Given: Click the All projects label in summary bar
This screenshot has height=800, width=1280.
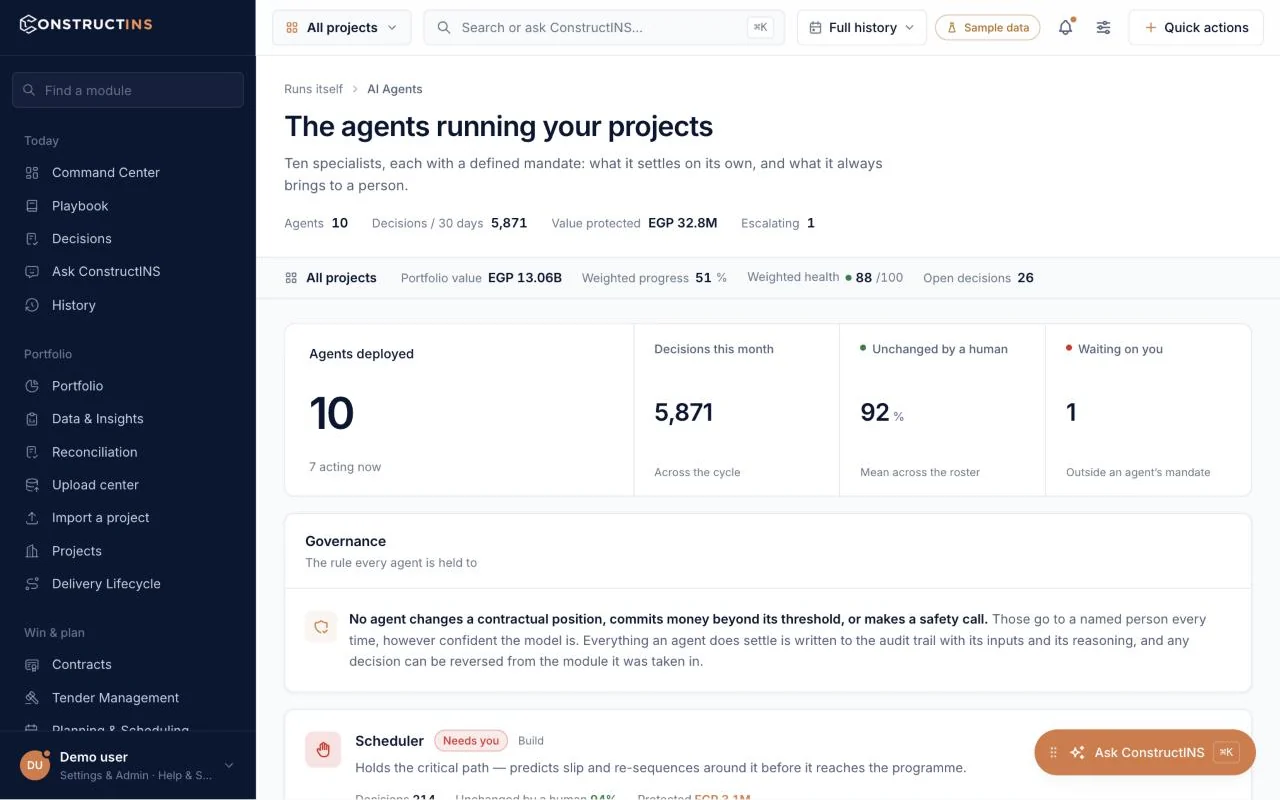Looking at the screenshot, I should [342, 278].
